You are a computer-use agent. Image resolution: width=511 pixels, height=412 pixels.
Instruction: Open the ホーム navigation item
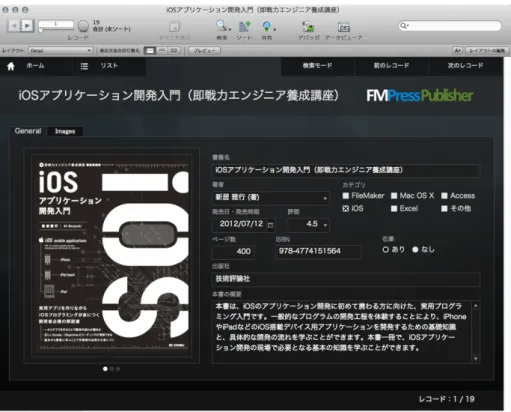[35, 66]
